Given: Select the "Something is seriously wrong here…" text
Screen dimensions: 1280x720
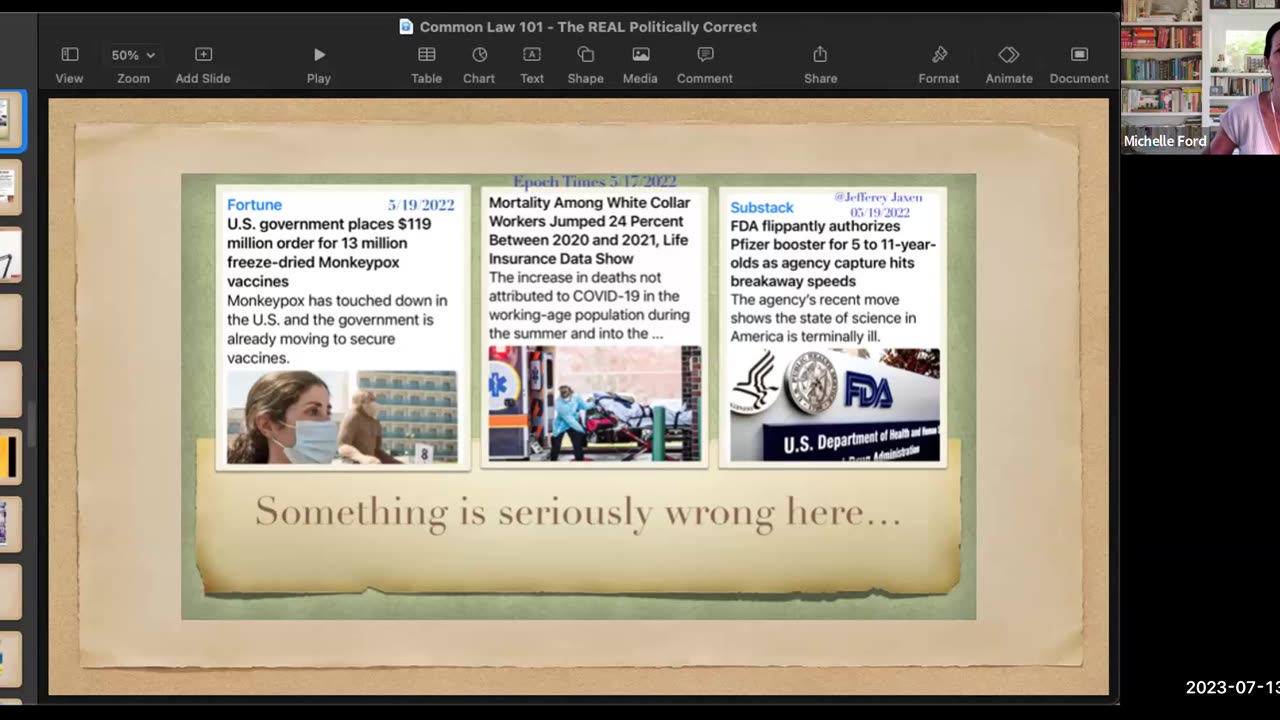Looking at the screenshot, I should 578,511.
